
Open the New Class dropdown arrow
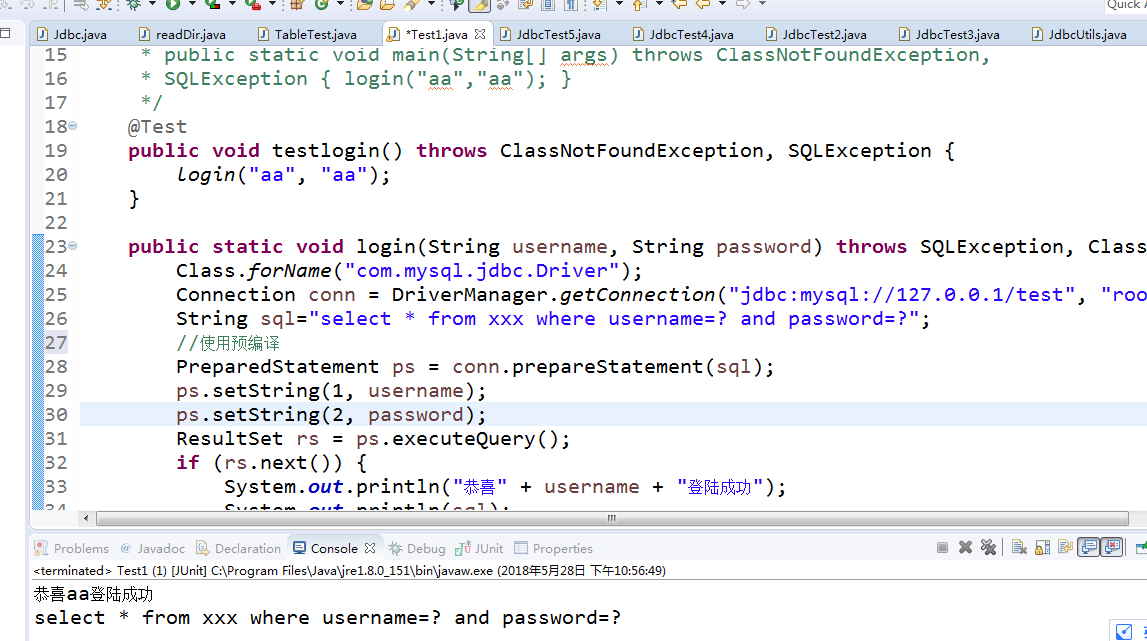[x=340, y=4]
